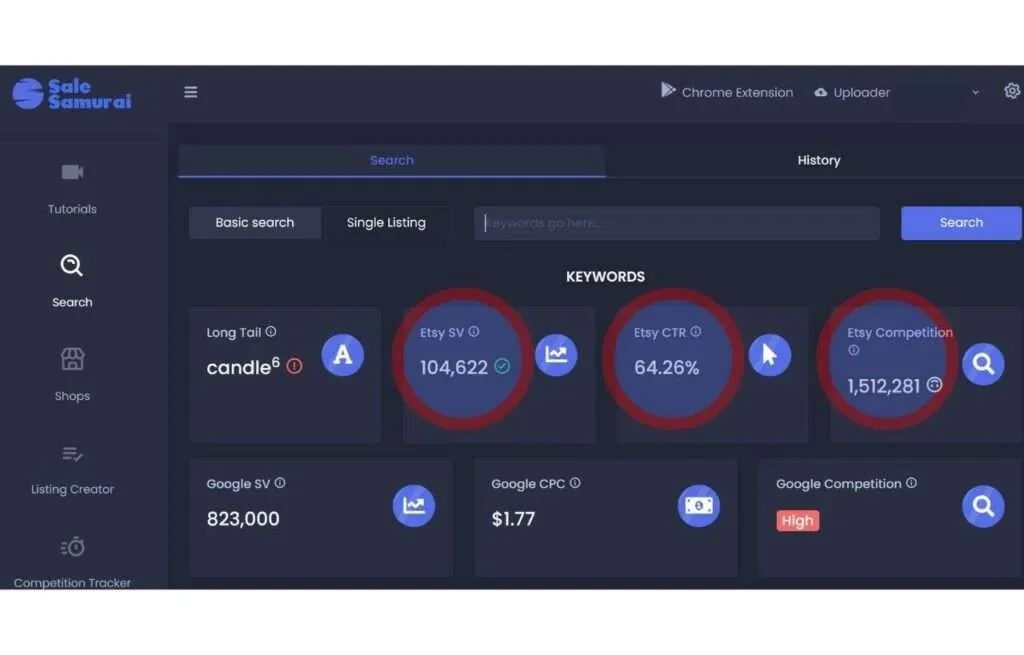Switch to the History tab
1024x655 pixels.
pyautogui.click(x=818, y=160)
